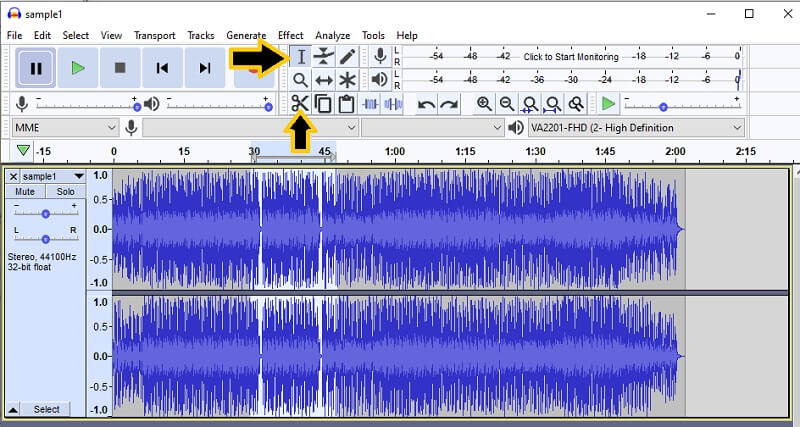
Task: Close the sample1 track with the X
Action: coord(13,177)
